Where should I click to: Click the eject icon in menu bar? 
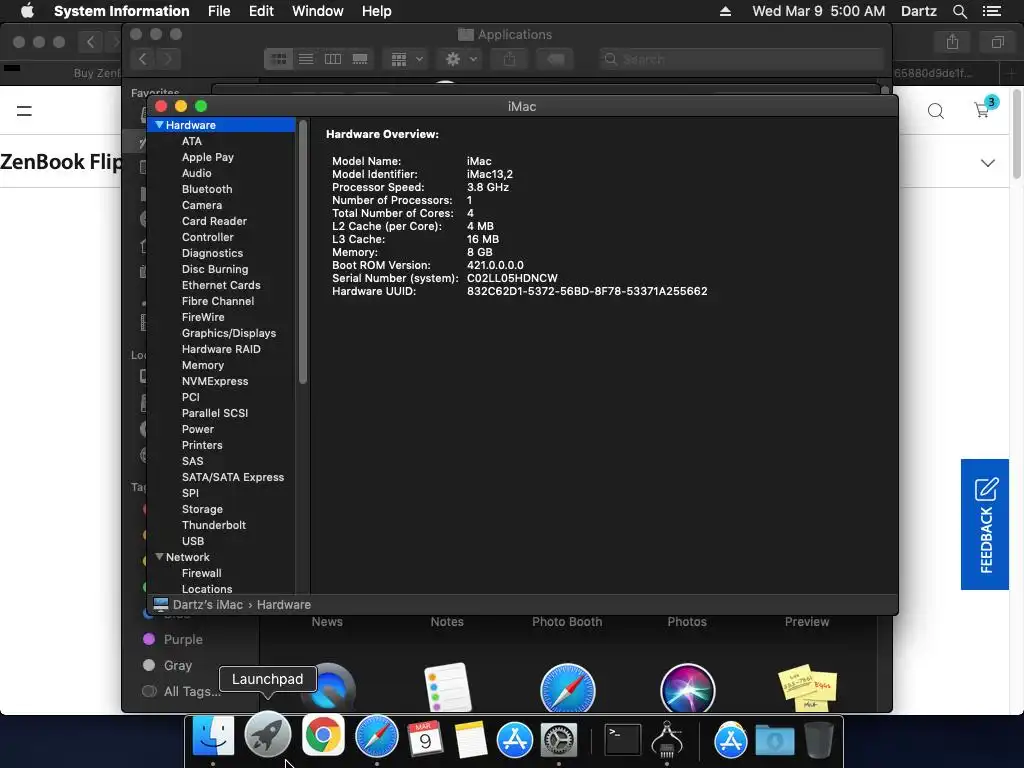point(725,11)
